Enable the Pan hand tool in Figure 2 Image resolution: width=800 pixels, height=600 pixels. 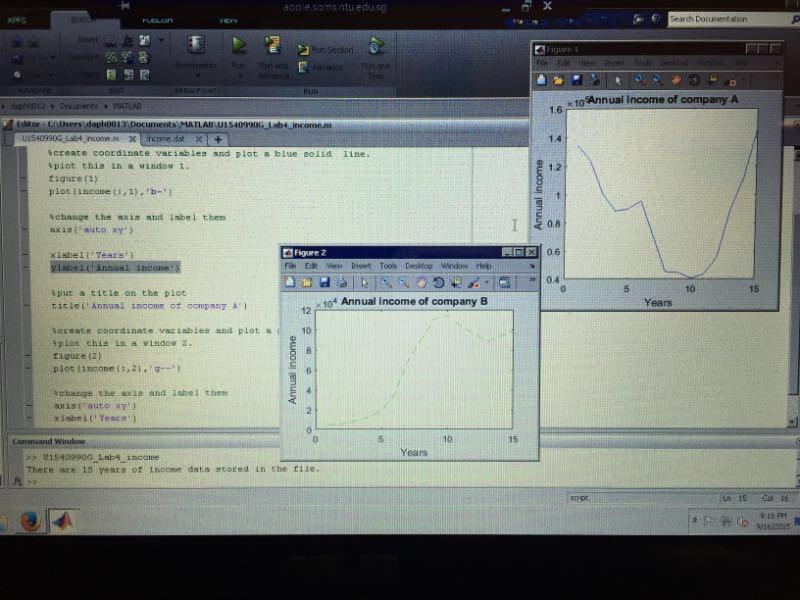[x=421, y=283]
